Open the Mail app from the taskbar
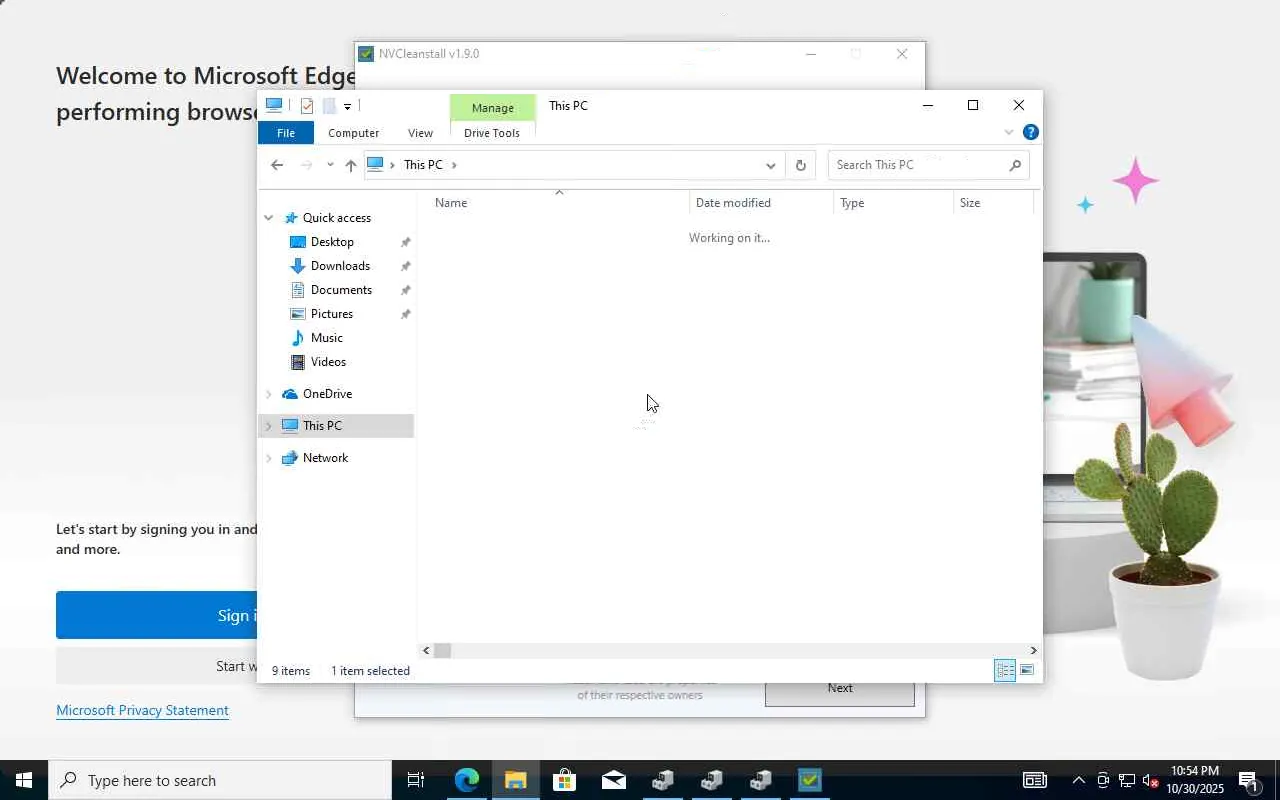Image resolution: width=1280 pixels, height=800 pixels. 614,780
